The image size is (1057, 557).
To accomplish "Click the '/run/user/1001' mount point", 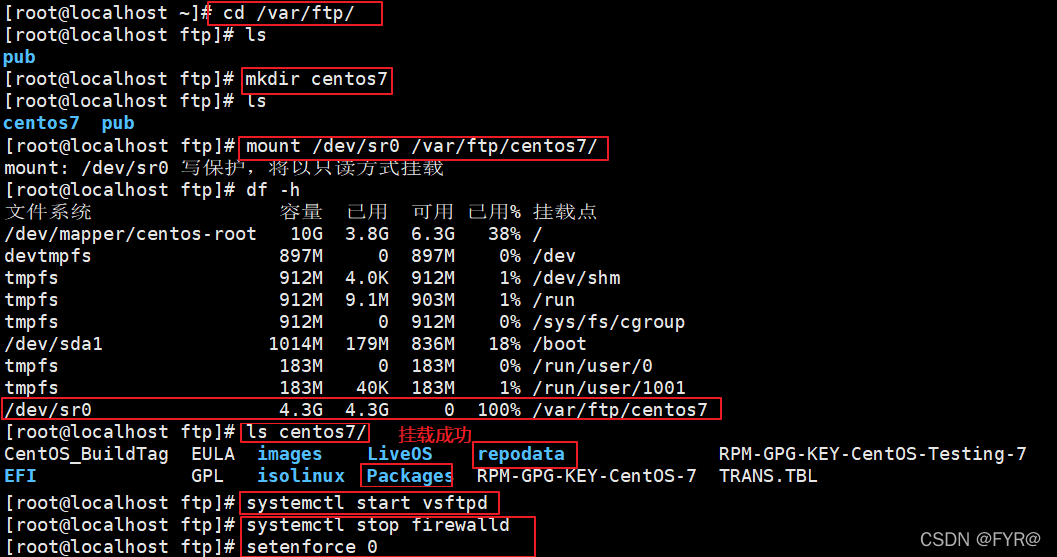I will coord(609,388).
